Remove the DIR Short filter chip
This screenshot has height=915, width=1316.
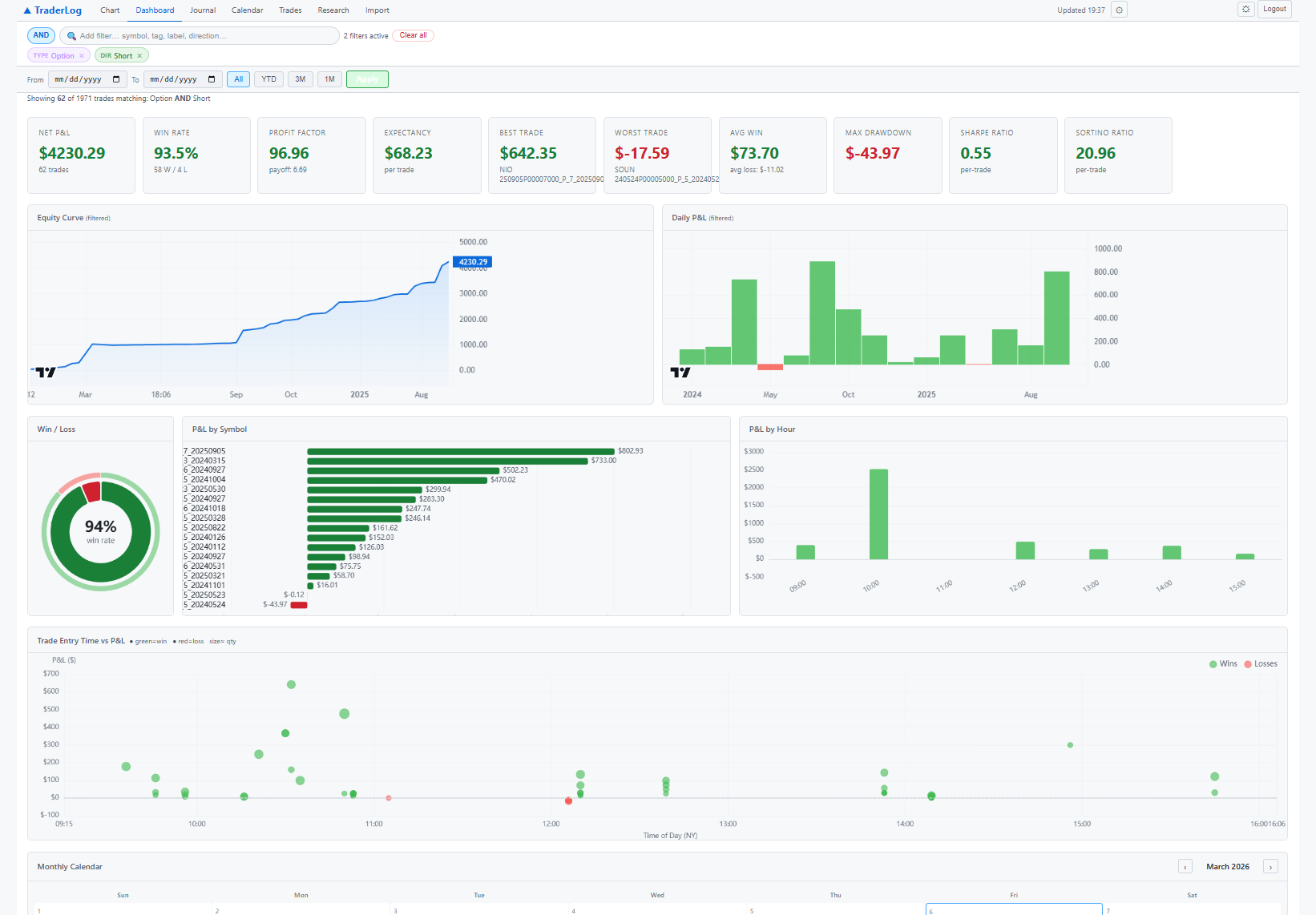(141, 55)
